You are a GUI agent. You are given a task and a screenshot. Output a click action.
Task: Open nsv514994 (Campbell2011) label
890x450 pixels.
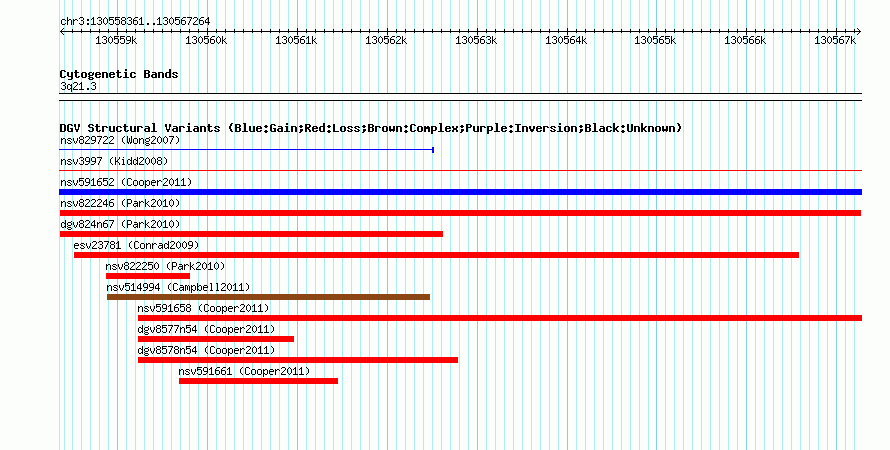(x=178, y=287)
